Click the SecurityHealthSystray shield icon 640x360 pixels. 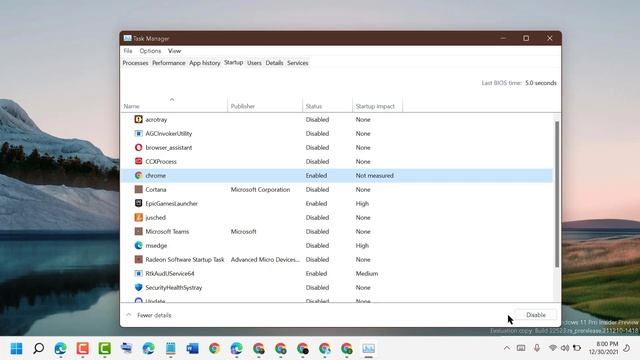138,287
